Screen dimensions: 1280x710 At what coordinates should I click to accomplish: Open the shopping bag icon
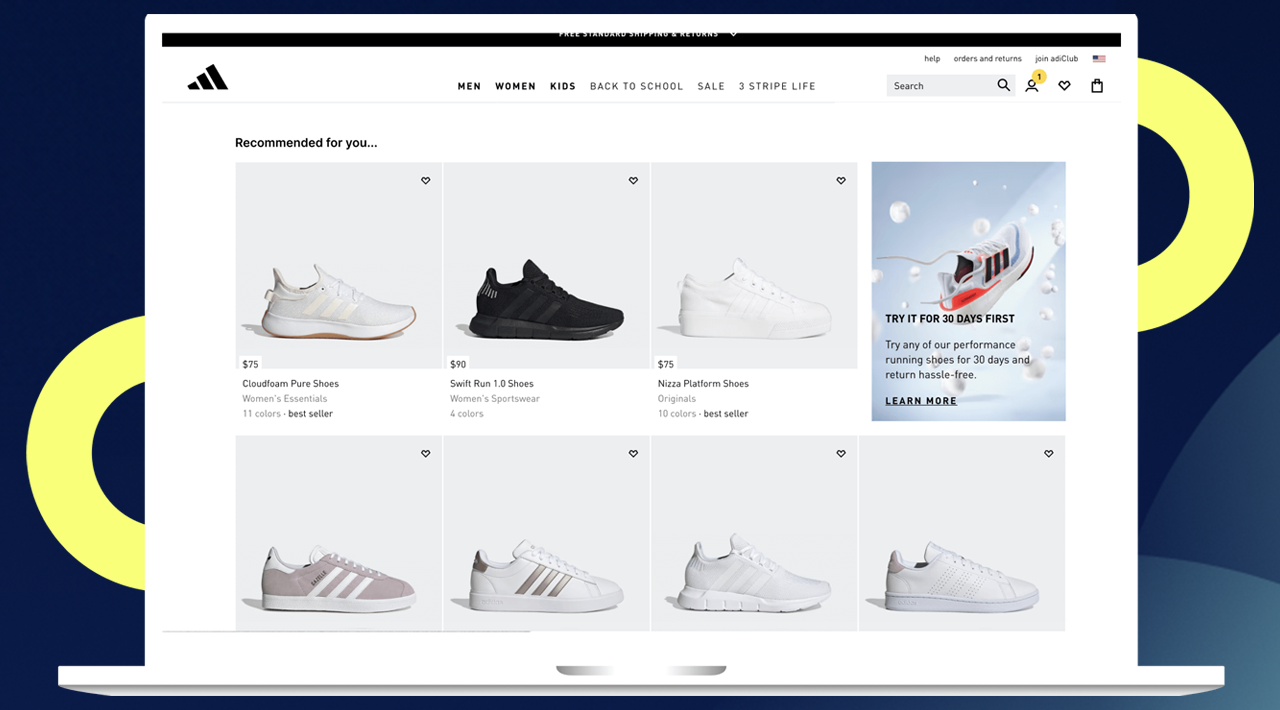coord(1097,86)
